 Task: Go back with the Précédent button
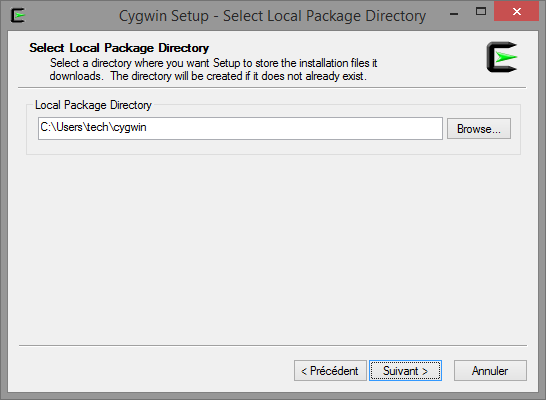[x=330, y=371]
